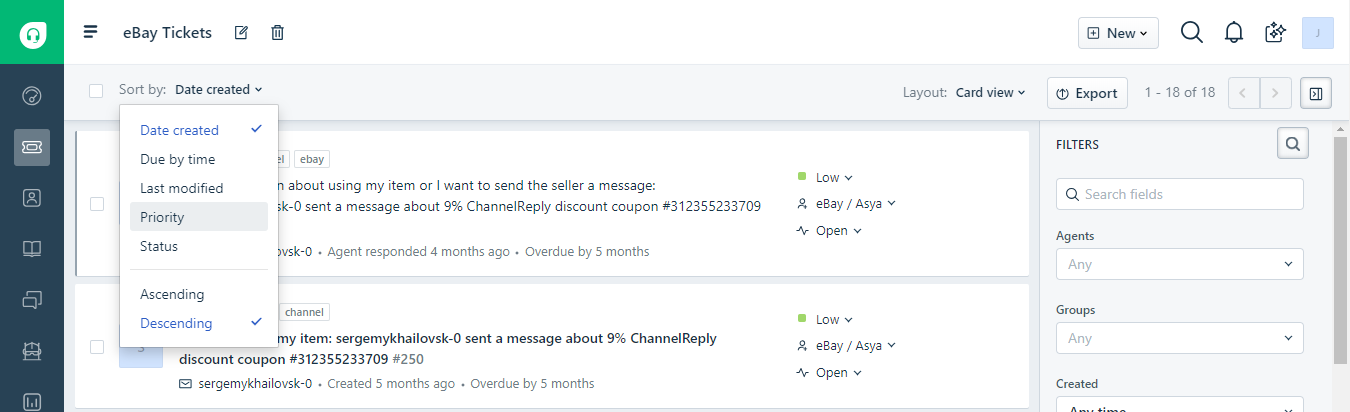The height and width of the screenshot is (412, 1350).
Task: Open the Sort by Date created dropdown
Action: point(219,90)
